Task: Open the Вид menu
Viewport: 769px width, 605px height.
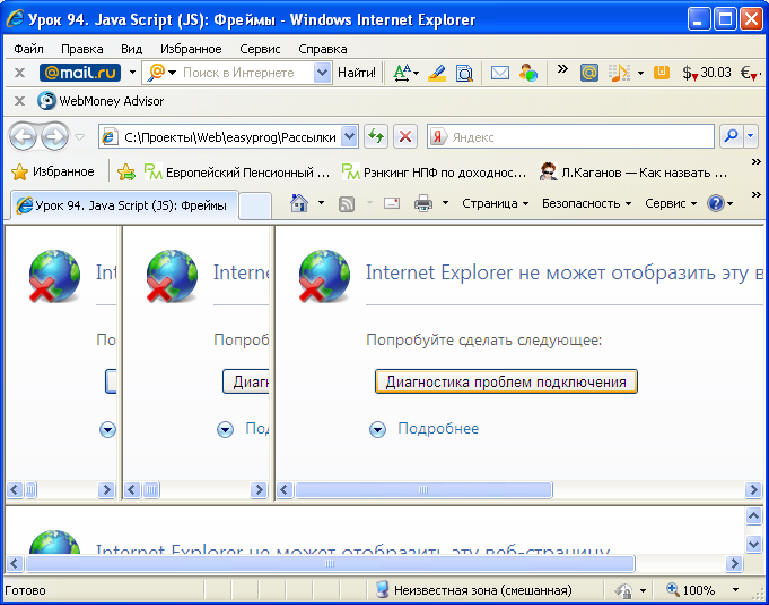Action: pos(131,49)
